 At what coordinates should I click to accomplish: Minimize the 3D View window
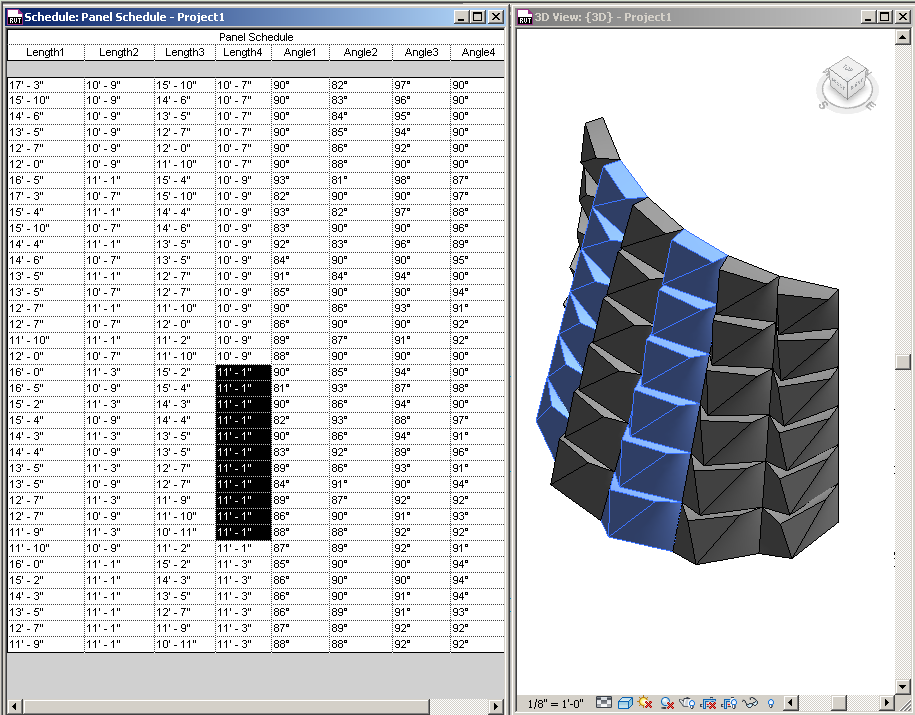pyautogui.click(x=869, y=17)
